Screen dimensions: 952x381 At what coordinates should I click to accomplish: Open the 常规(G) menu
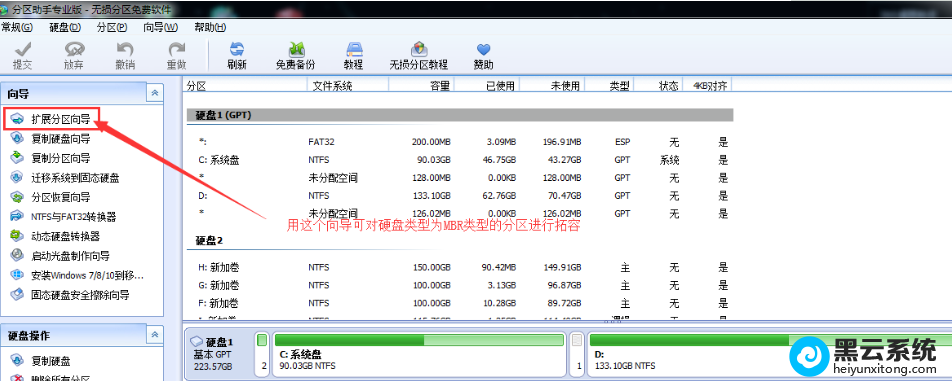tap(16, 27)
